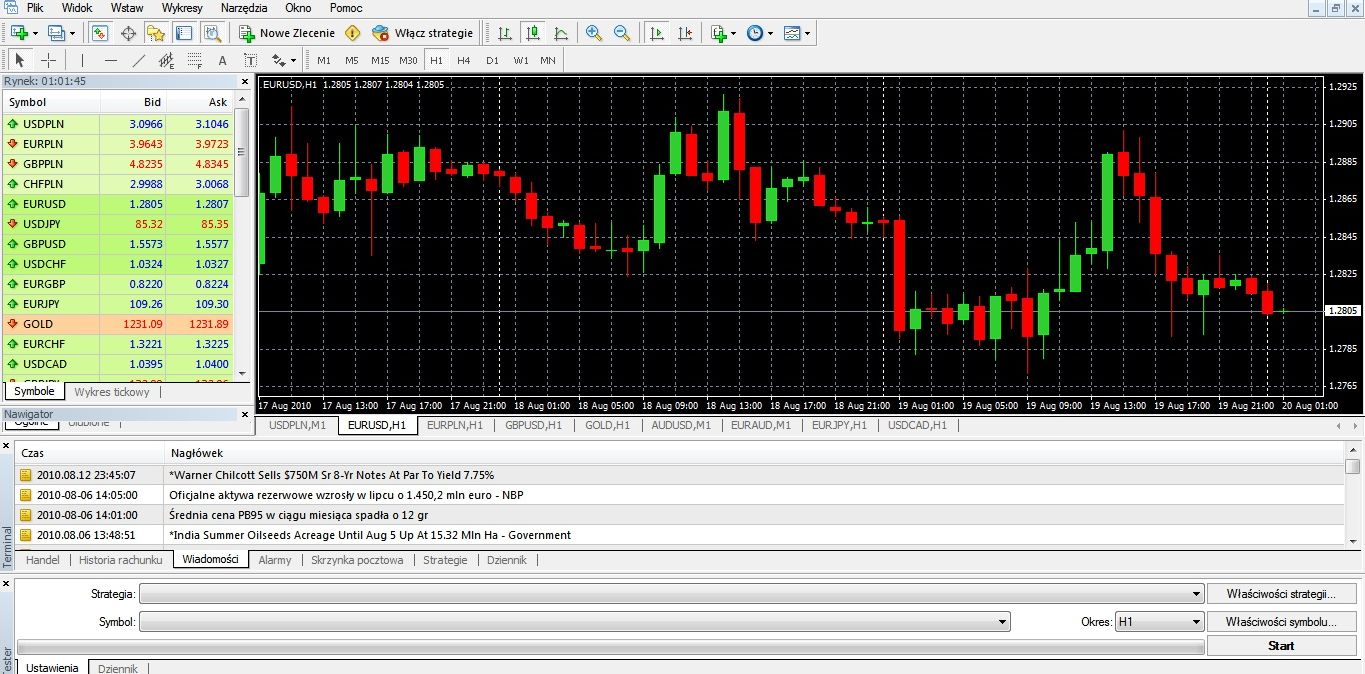Toggle the Data Window crosshair-circle icon

(x=128, y=33)
